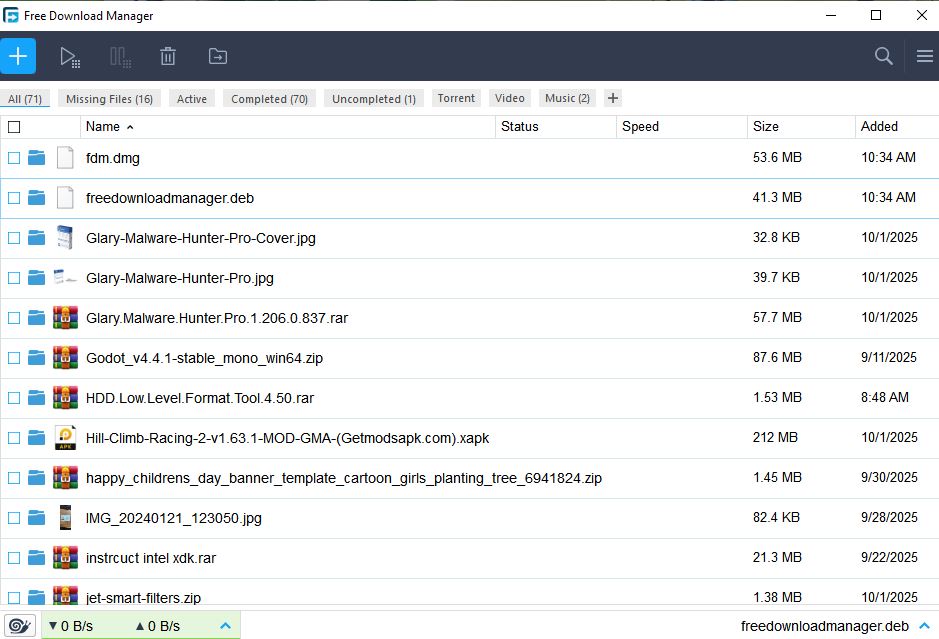Check the box for Godot_v4.4.1-stable_mono_win64.zip
Viewport: 939px width, 639px height.
click(14, 358)
